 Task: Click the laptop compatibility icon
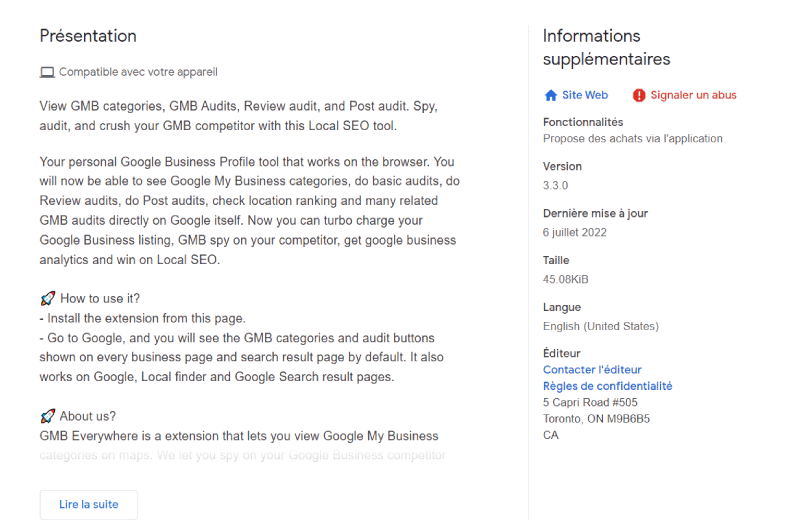47,72
